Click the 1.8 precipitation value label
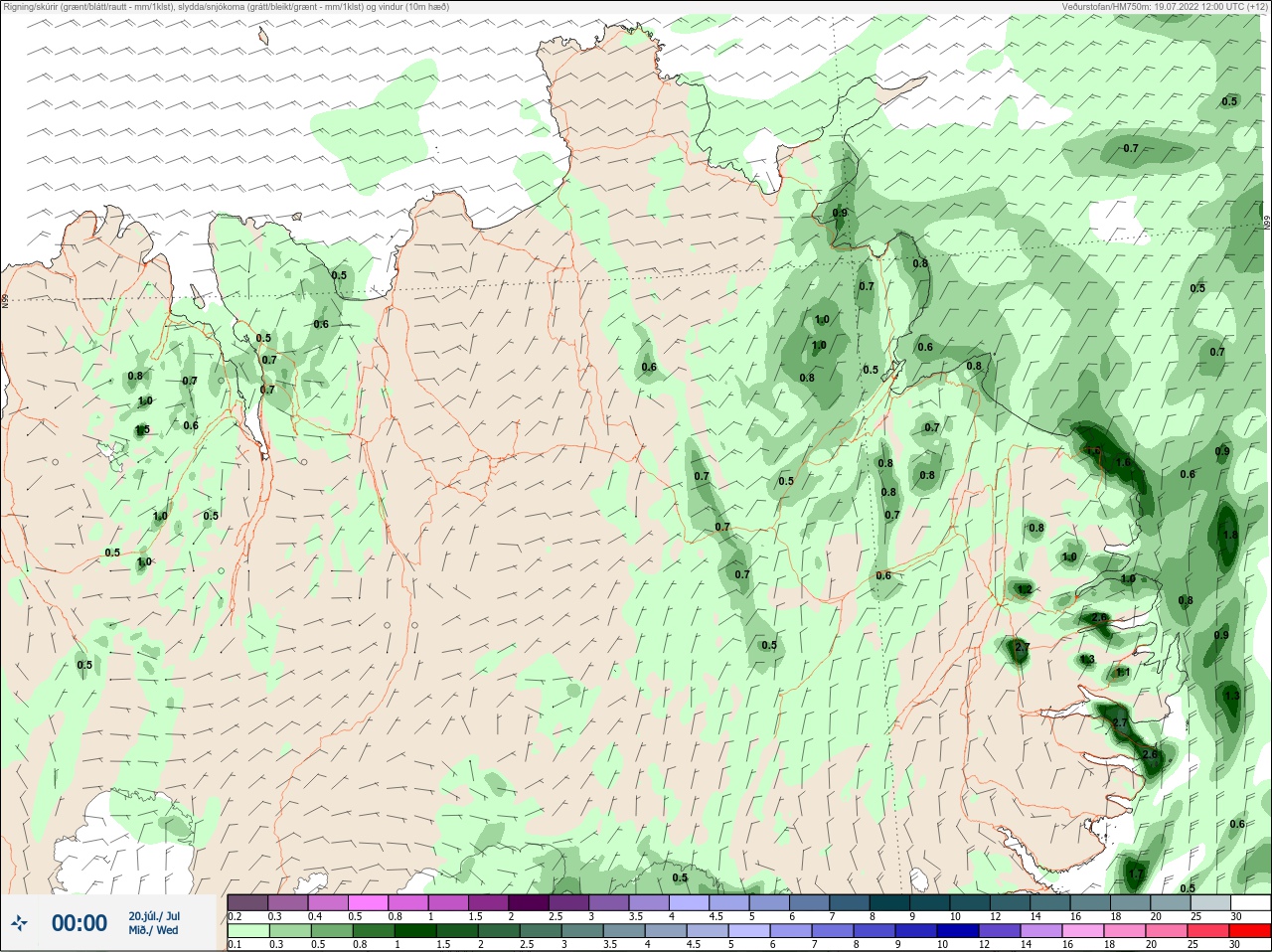The width and height of the screenshot is (1272, 952). (x=1230, y=535)
